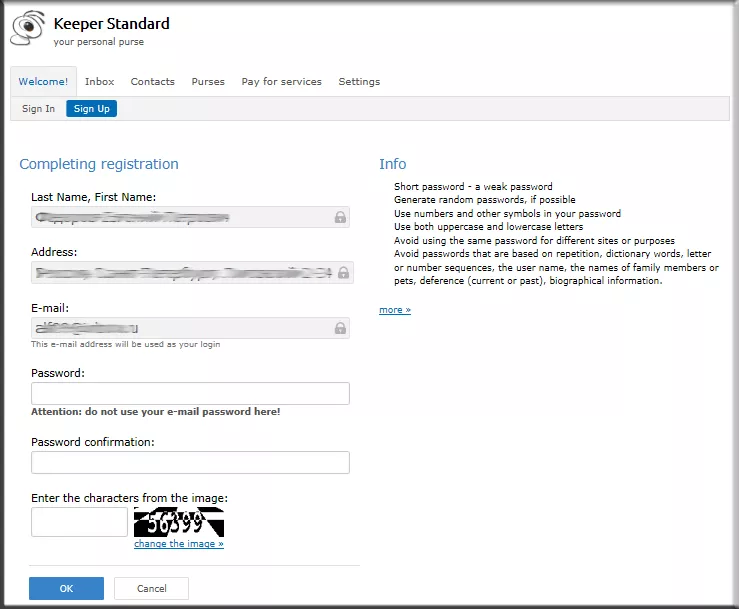
Task: Click 'Attention: do not use your e-mail password here!'
Action: (156, 411)
